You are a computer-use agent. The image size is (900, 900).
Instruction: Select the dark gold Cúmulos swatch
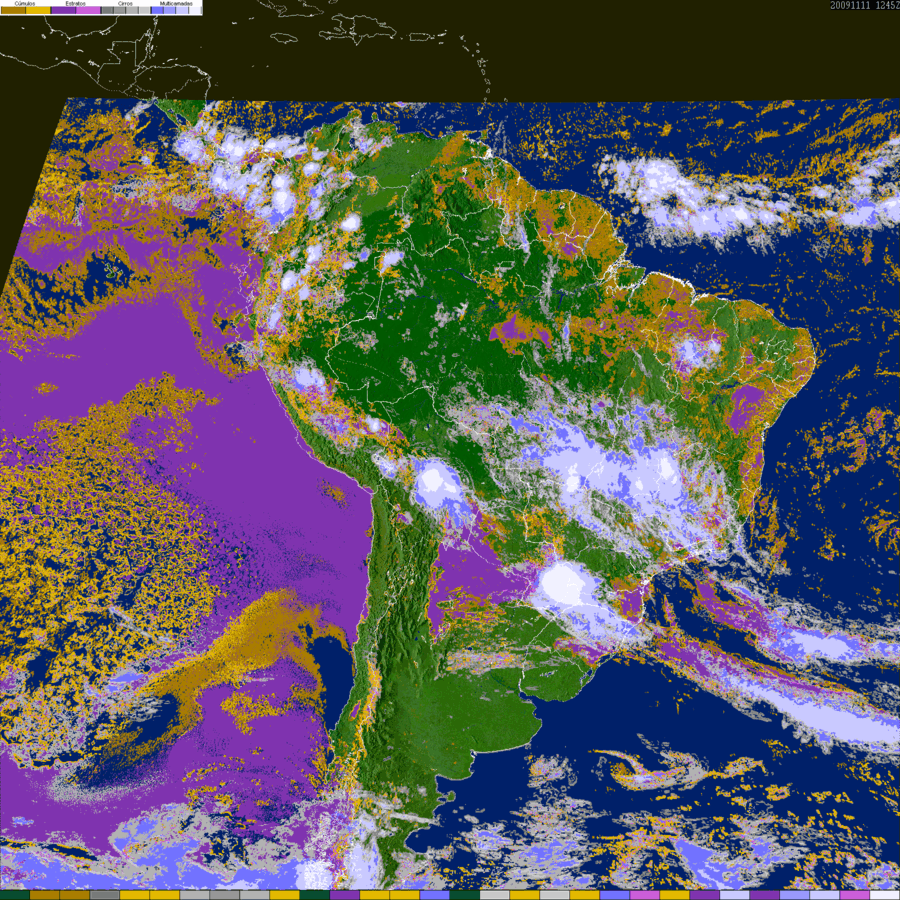(x=13, y=10)
